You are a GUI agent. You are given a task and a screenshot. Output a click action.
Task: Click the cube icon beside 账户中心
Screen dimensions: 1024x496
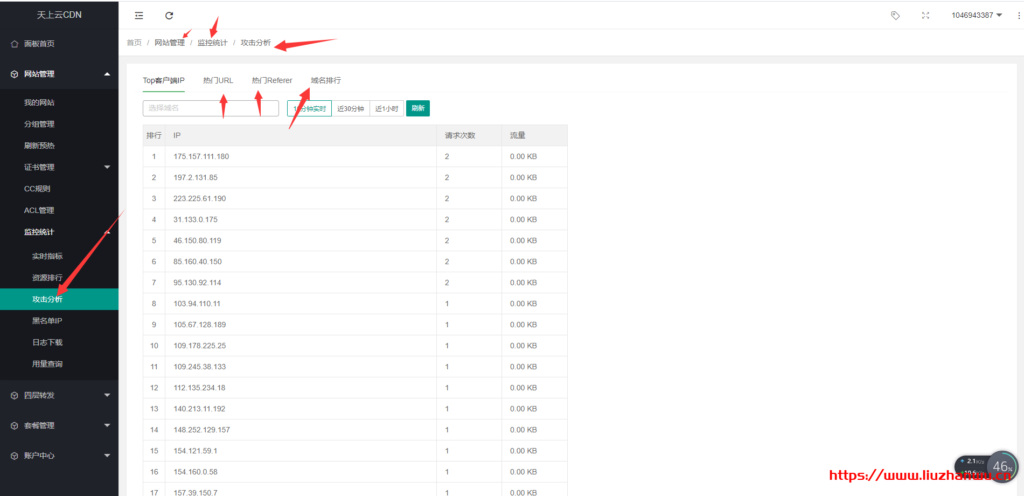(x=13, y=455)
